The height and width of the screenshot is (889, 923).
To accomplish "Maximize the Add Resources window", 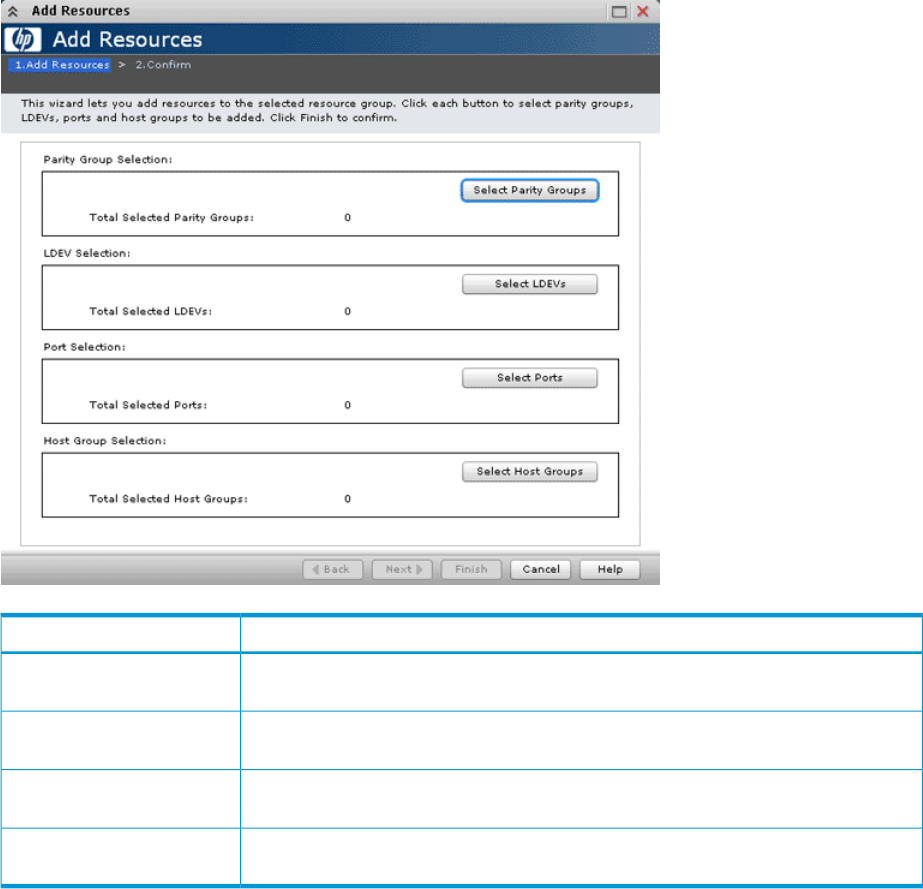I will pos(619,12).
